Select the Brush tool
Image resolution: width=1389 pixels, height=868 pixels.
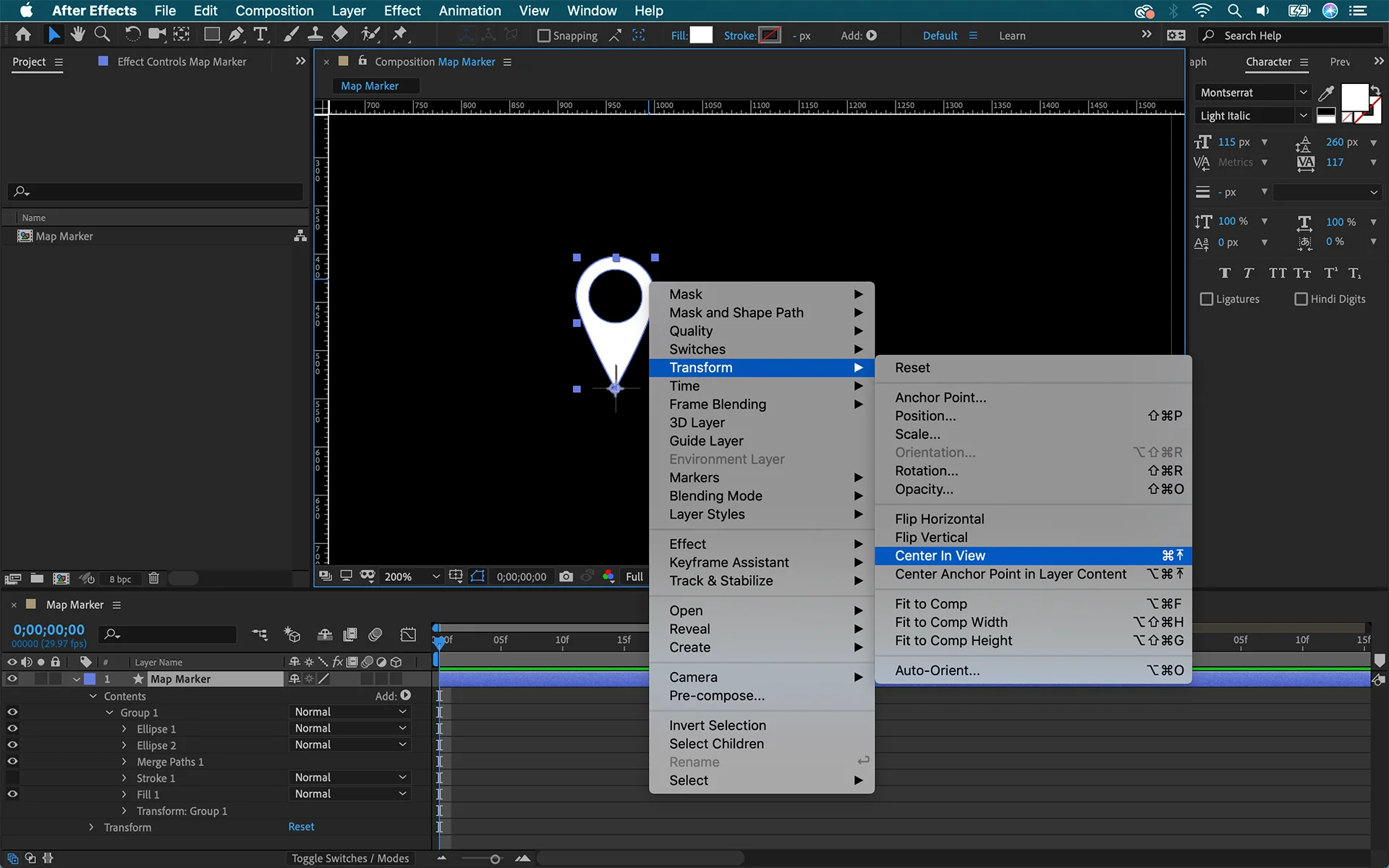(291, 35)
